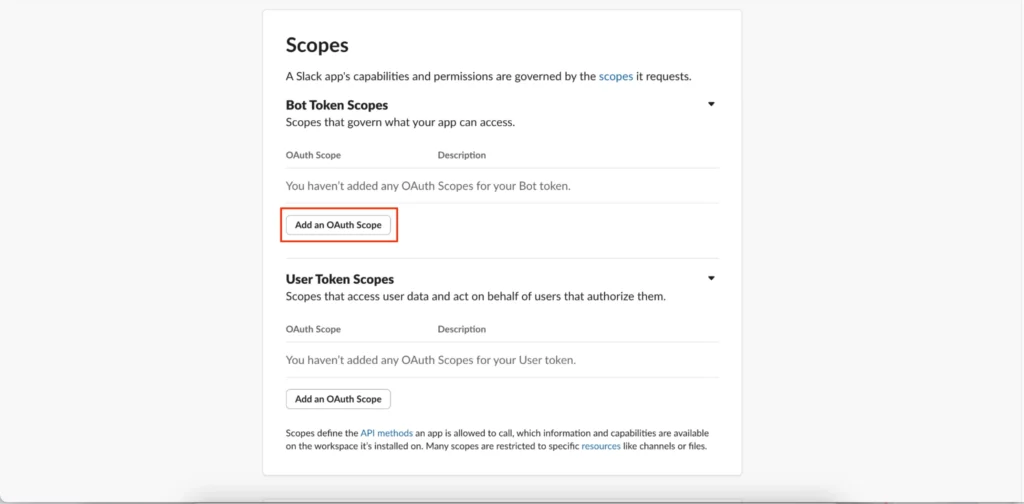Click the 'A Slack app's capabilities' intro sentence

440,76
